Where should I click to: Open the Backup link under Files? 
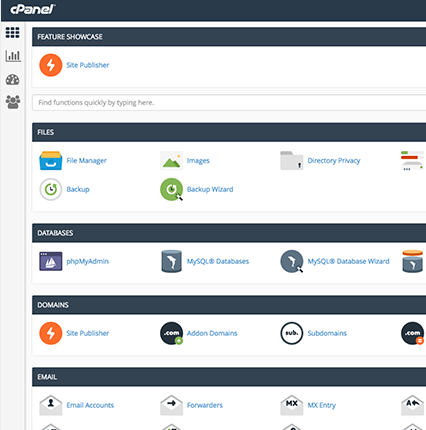[78, 189]
